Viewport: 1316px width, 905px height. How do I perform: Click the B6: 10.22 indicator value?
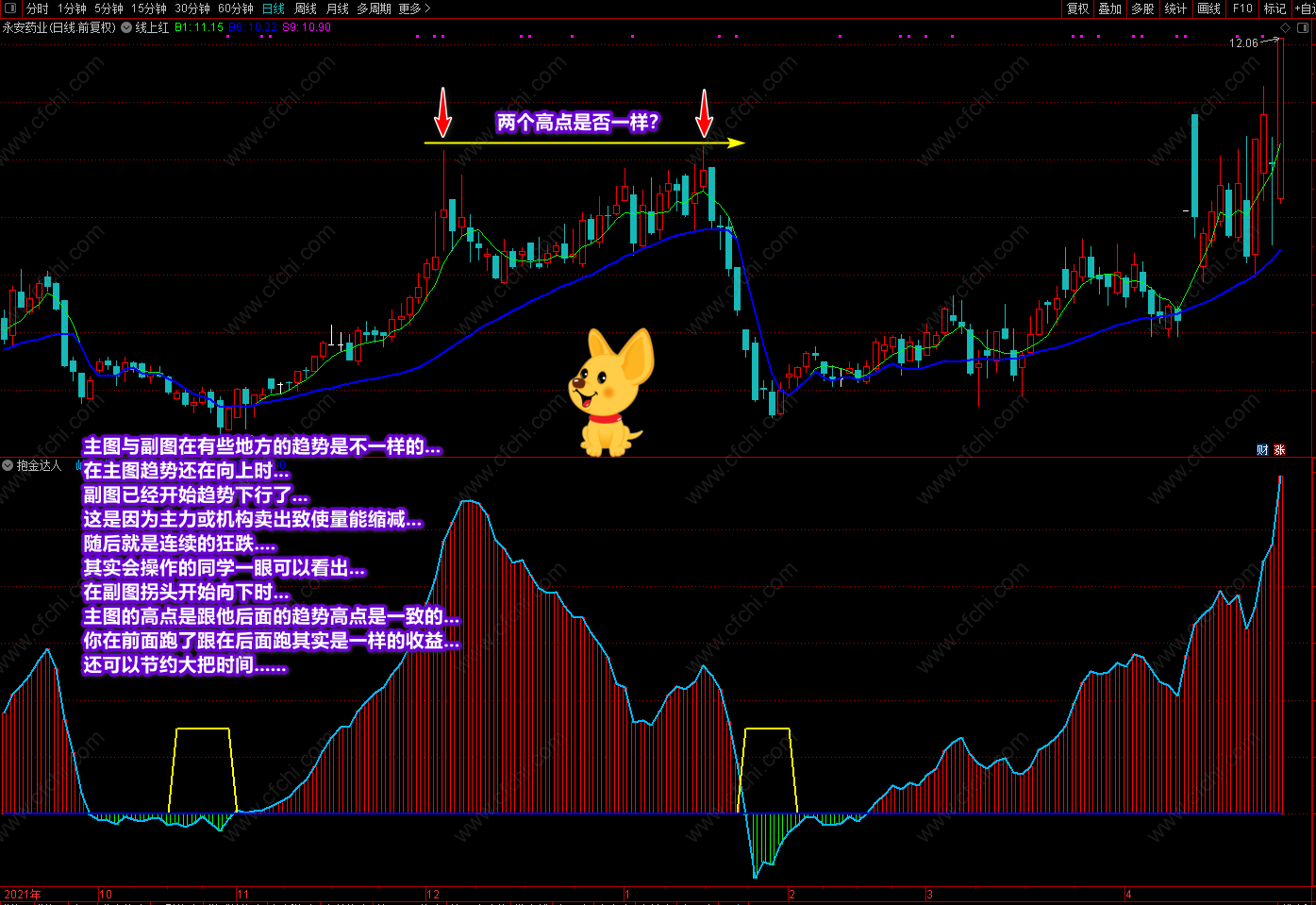(253, 27)
